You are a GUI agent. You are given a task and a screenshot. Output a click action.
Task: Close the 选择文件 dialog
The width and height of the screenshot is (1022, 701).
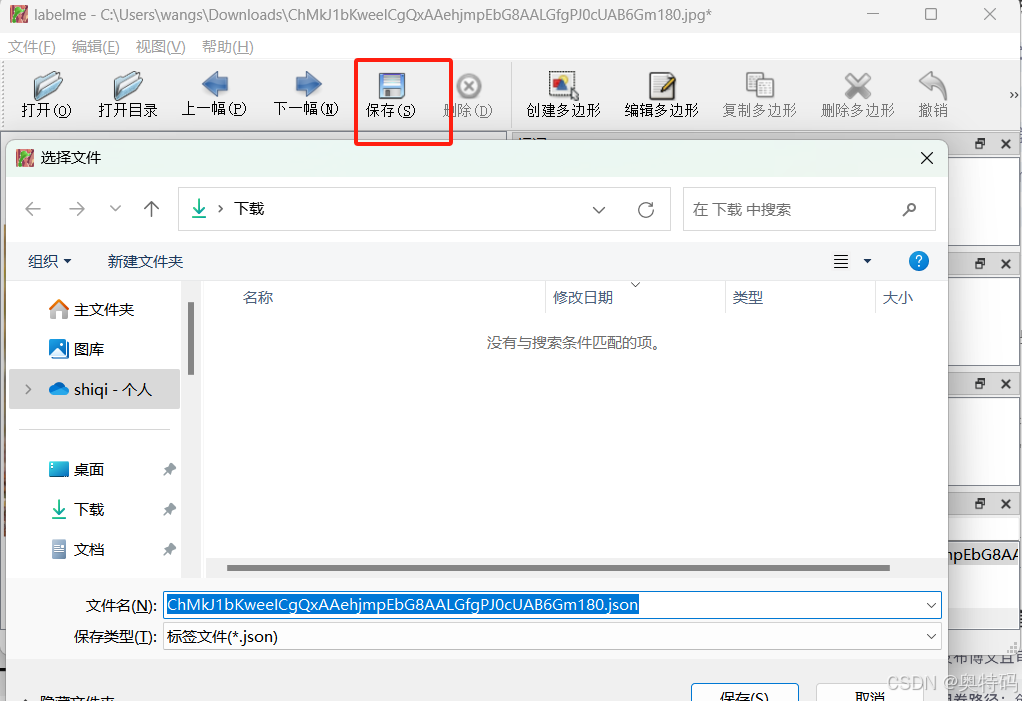tap(927, 158)
